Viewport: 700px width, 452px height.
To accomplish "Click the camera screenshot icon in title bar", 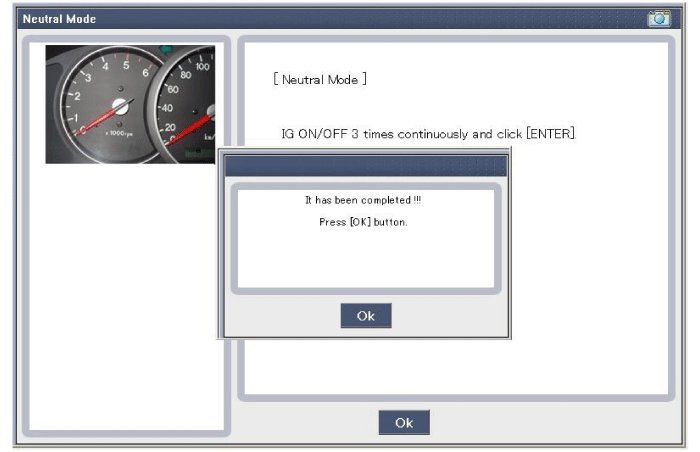I will [x=659, y=18].
